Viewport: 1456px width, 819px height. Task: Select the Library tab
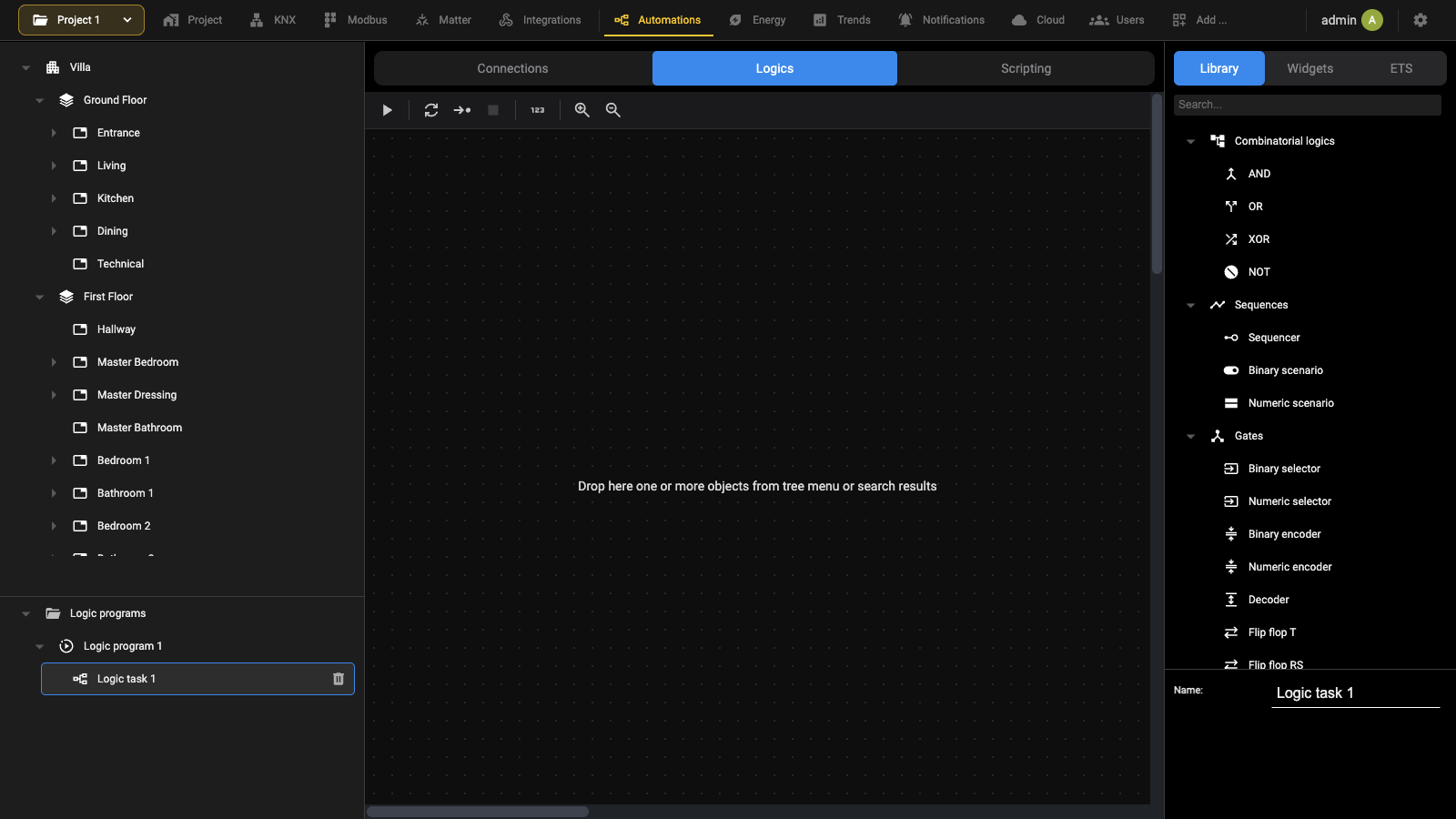tap(1219, 68)
